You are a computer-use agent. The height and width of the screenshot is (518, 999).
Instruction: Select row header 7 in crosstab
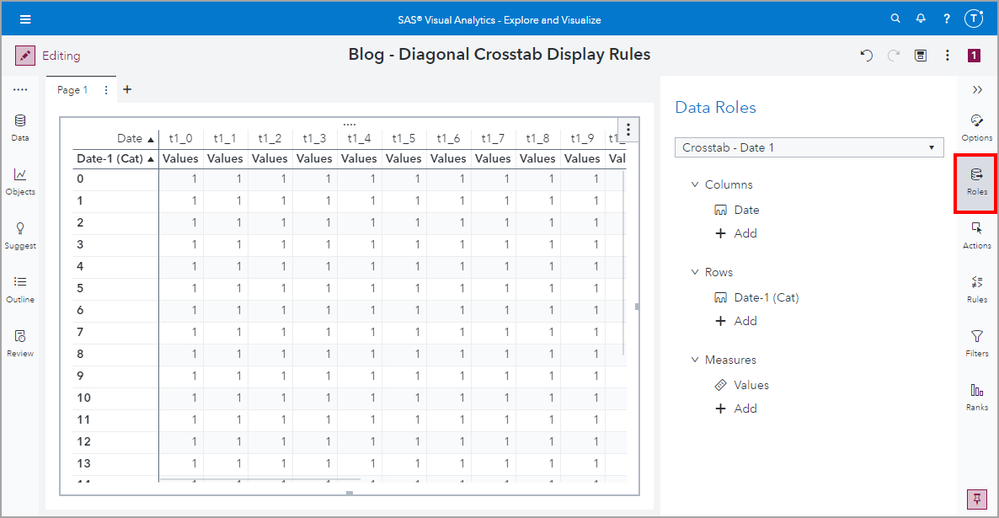coord(115,332)
